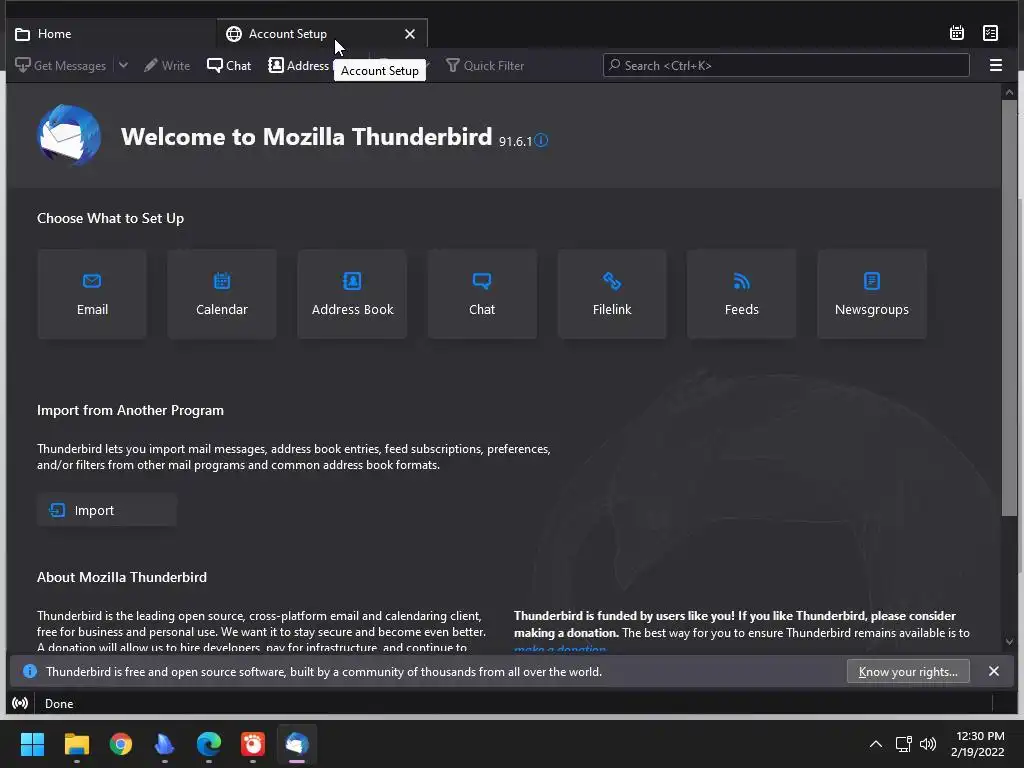
Task: Click the network icon in the system tray
Action: tap(903, 744)
